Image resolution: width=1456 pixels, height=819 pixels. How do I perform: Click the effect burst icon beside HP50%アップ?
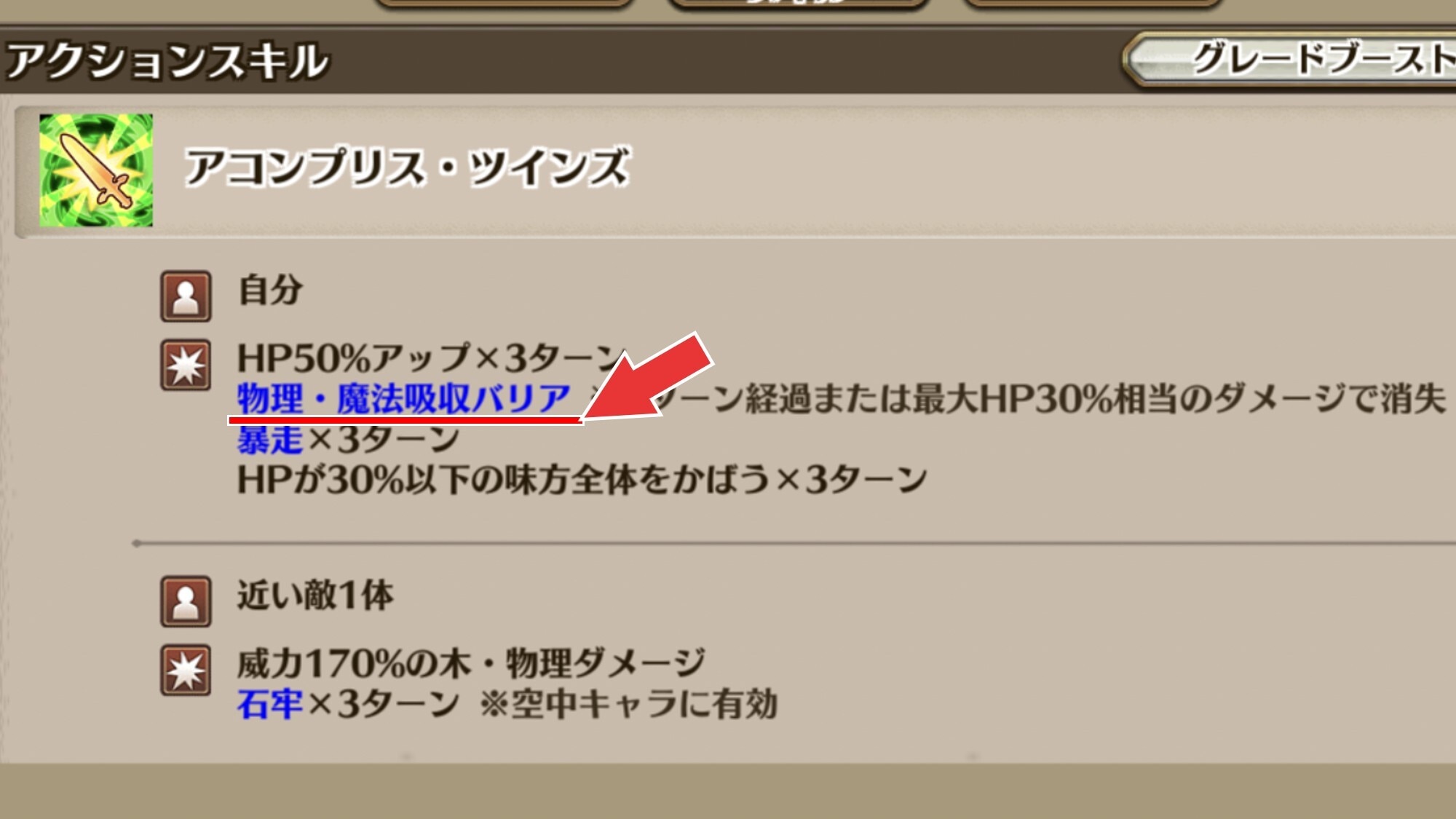pos(186,365)
